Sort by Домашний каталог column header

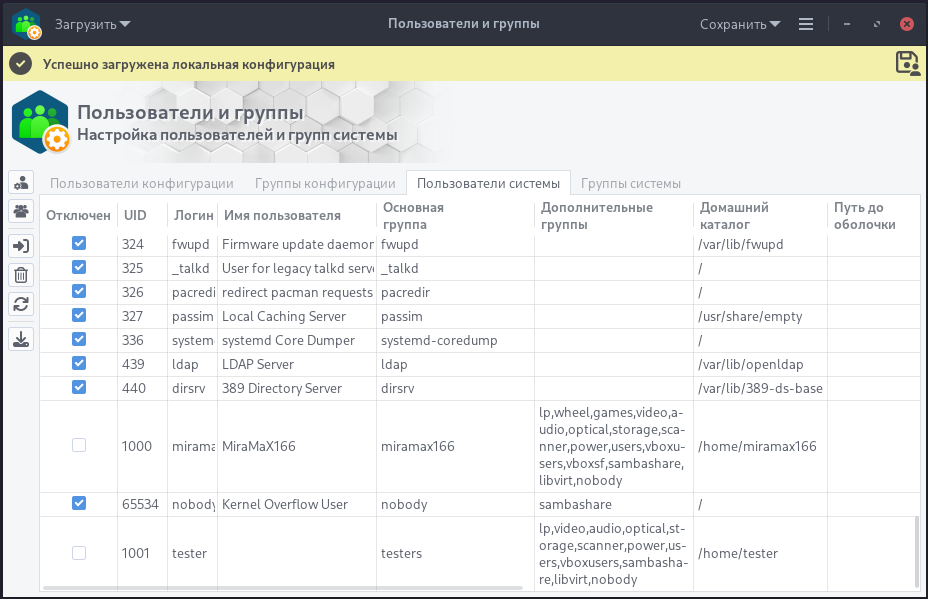pos(760,215)
